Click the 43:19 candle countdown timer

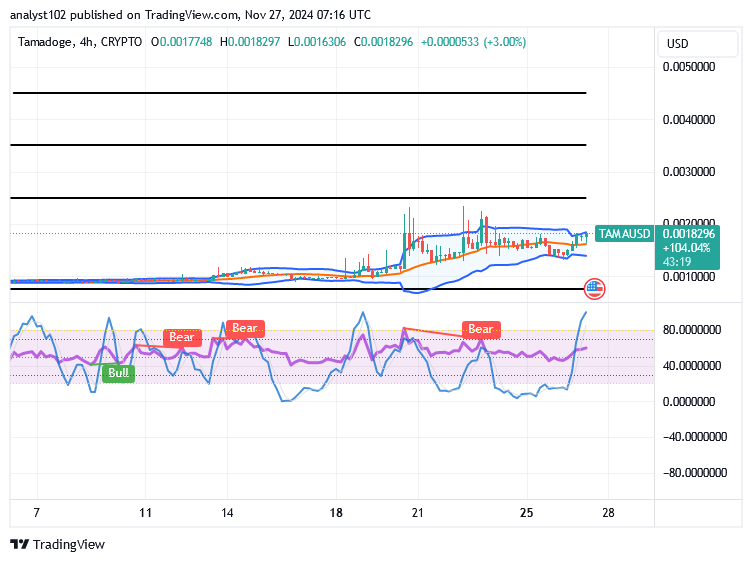point(677,262)
